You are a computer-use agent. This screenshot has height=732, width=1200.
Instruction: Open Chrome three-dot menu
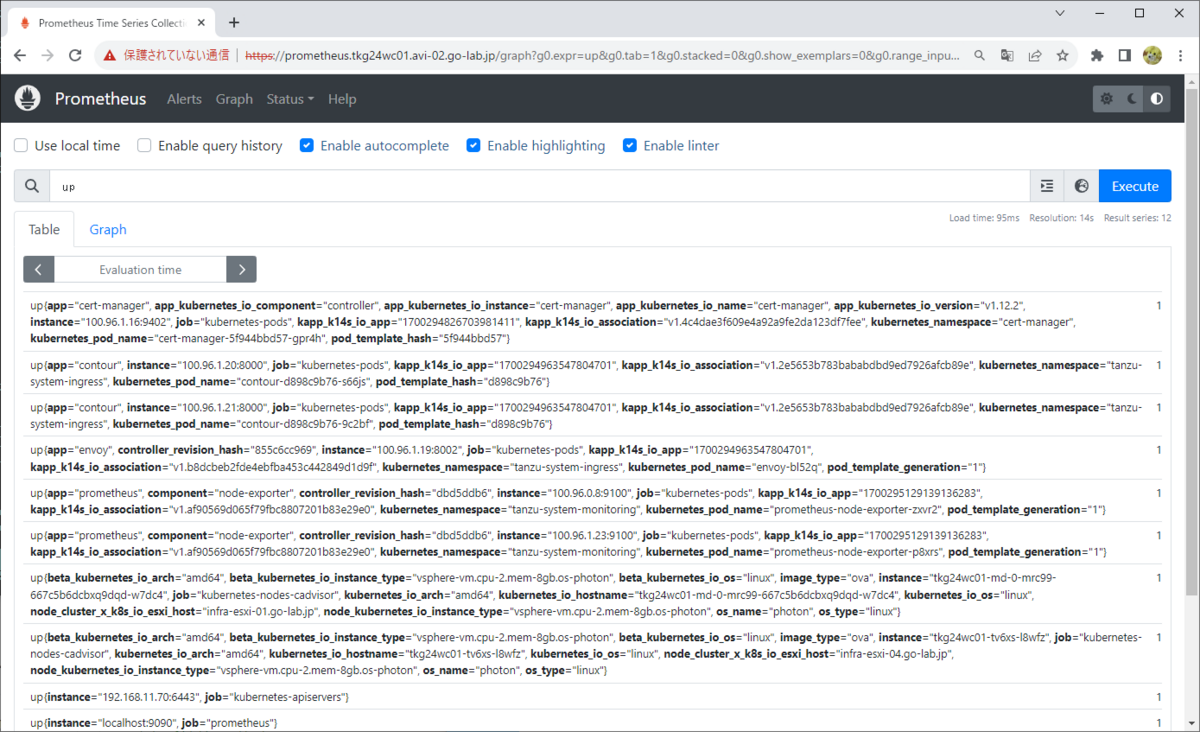click(1180, 56)
